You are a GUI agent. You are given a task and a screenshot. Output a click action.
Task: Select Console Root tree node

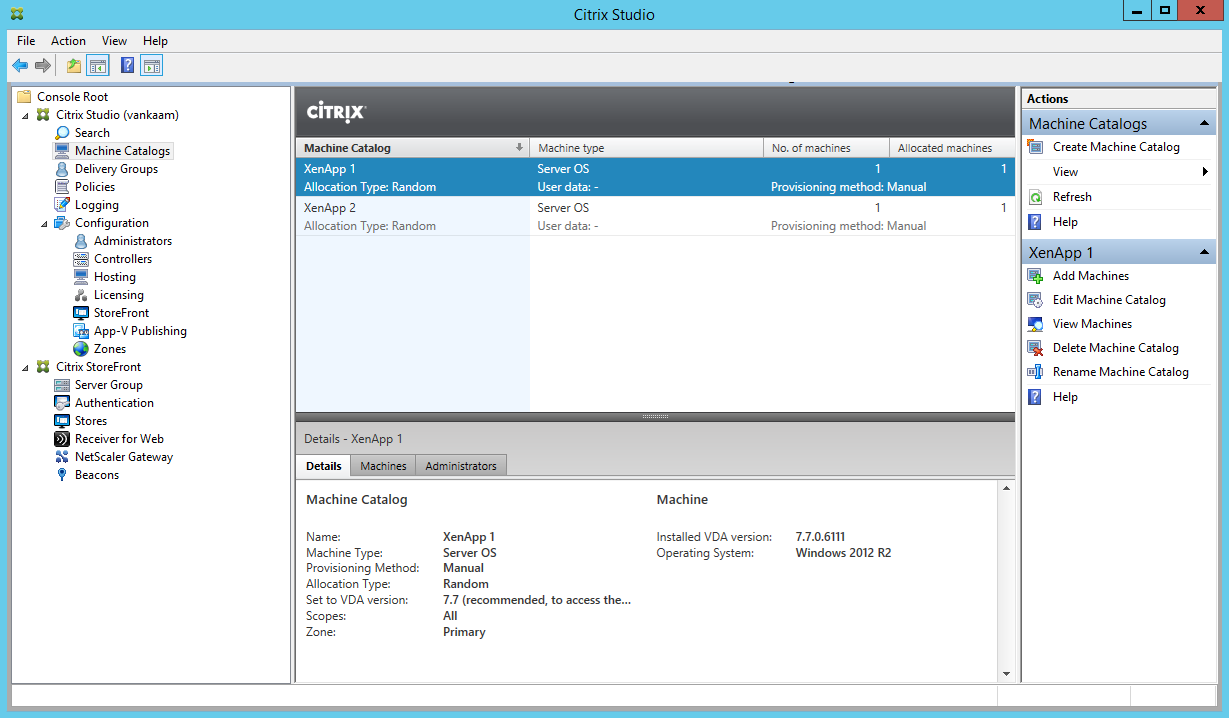pos(72,97)
